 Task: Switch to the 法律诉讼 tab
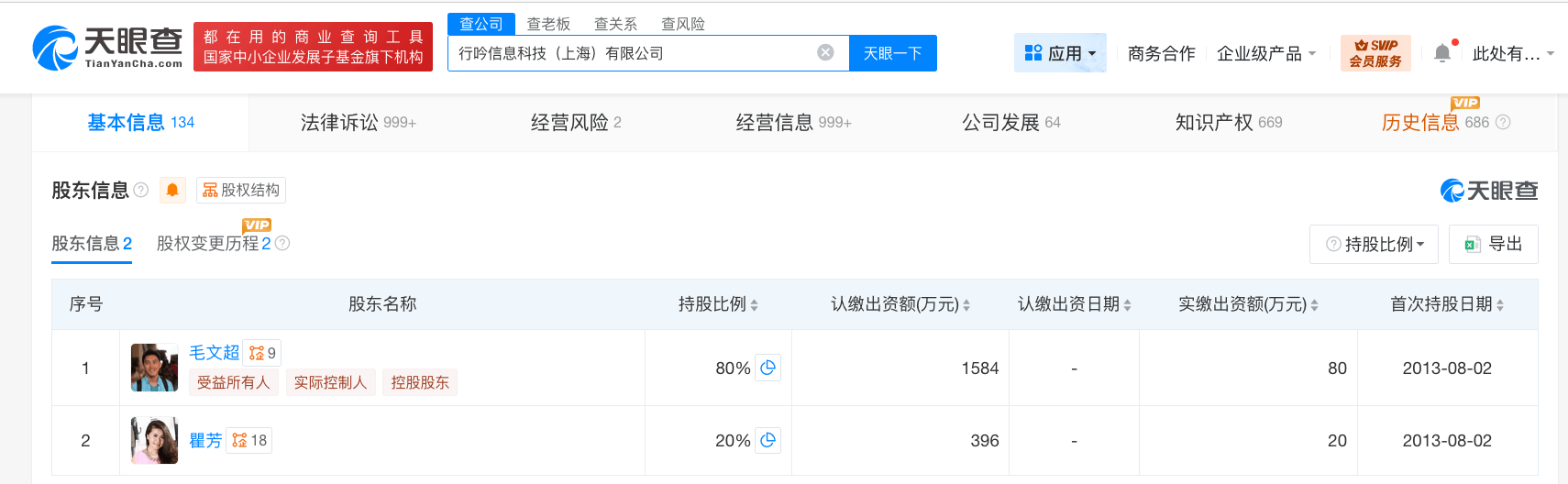coord(358,122)
